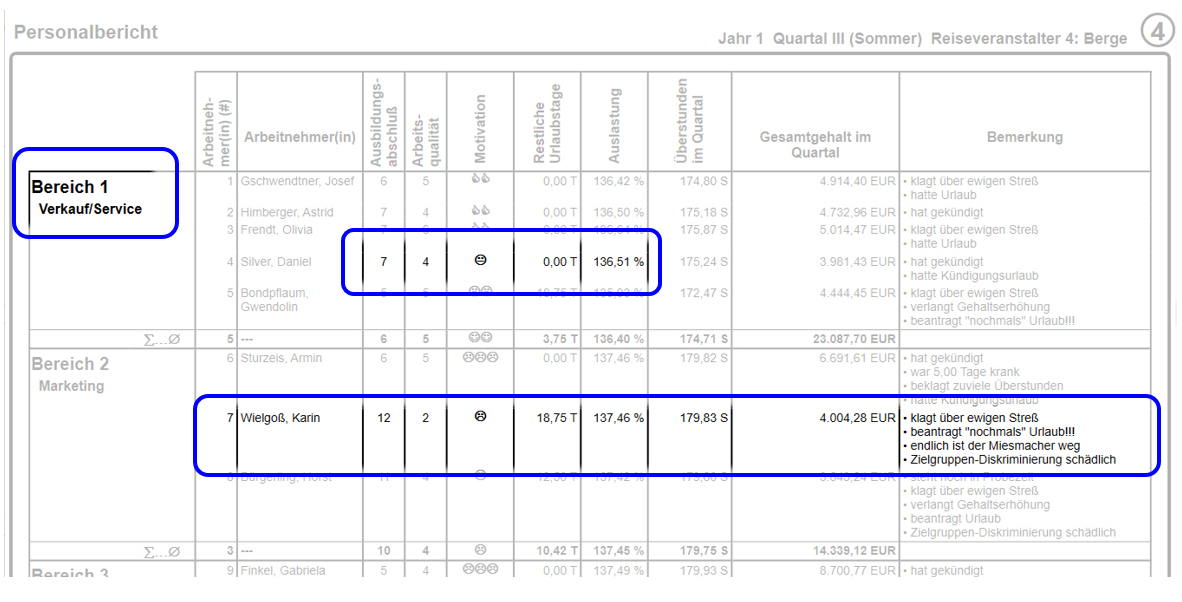Click the Auslastung column header

pyautogui.click(x=614, y=126)
